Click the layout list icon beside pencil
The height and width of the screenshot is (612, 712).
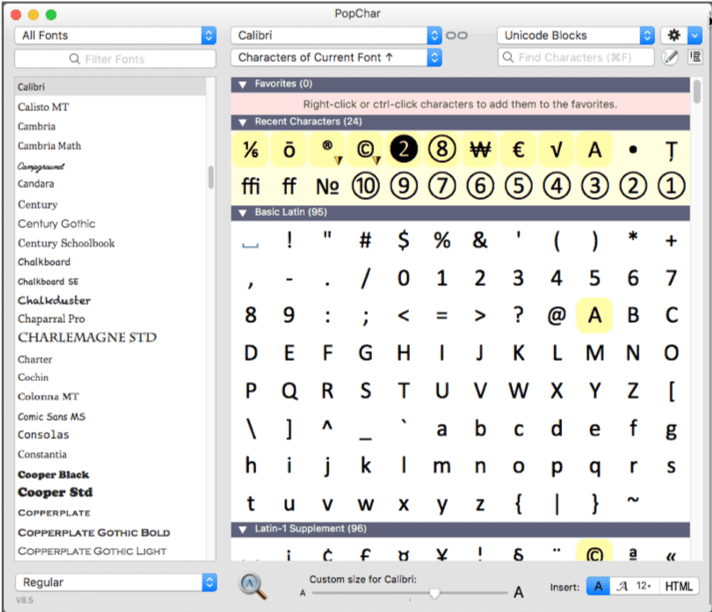(695, 57)
